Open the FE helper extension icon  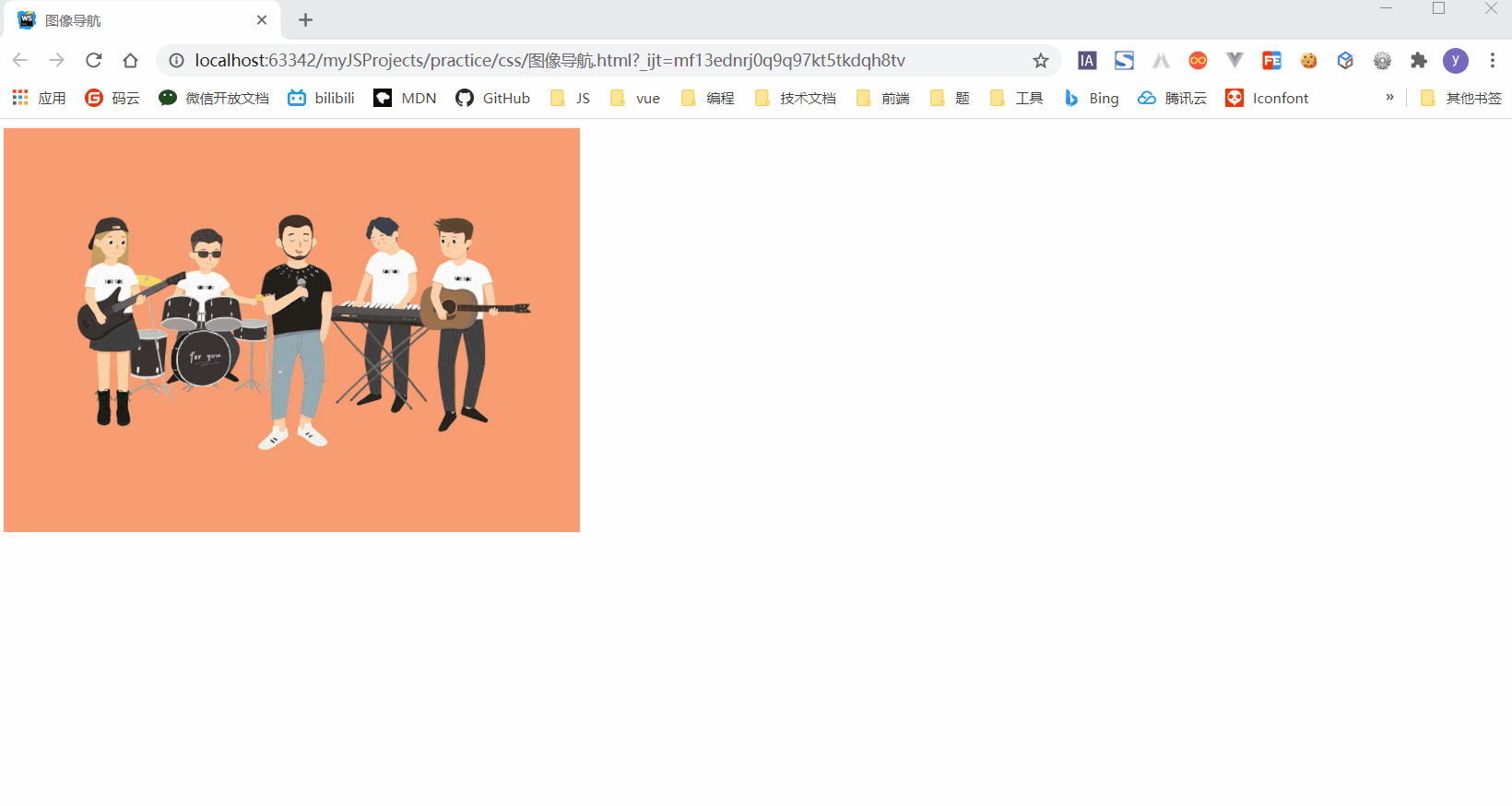pyautogui.click(x=1271, y=61)
